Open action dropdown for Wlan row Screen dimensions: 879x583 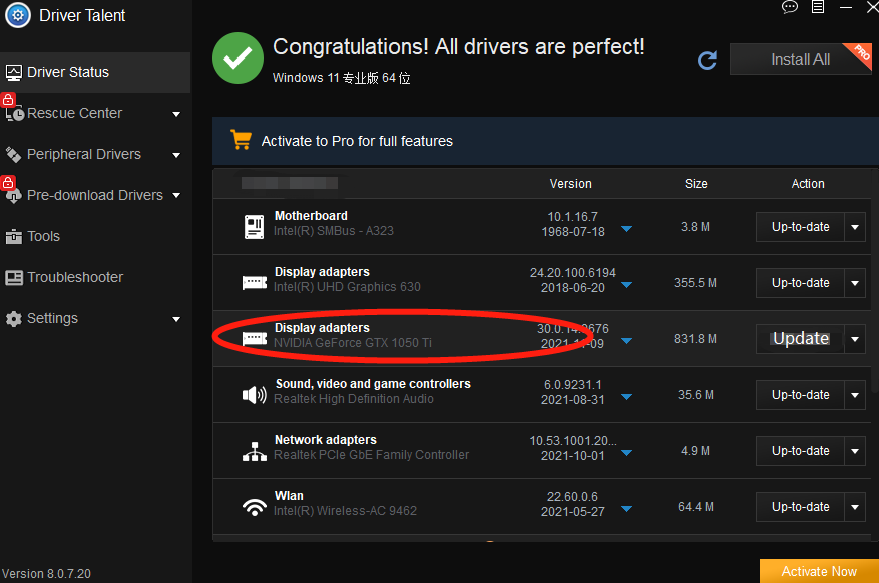[x=855, y=507]
